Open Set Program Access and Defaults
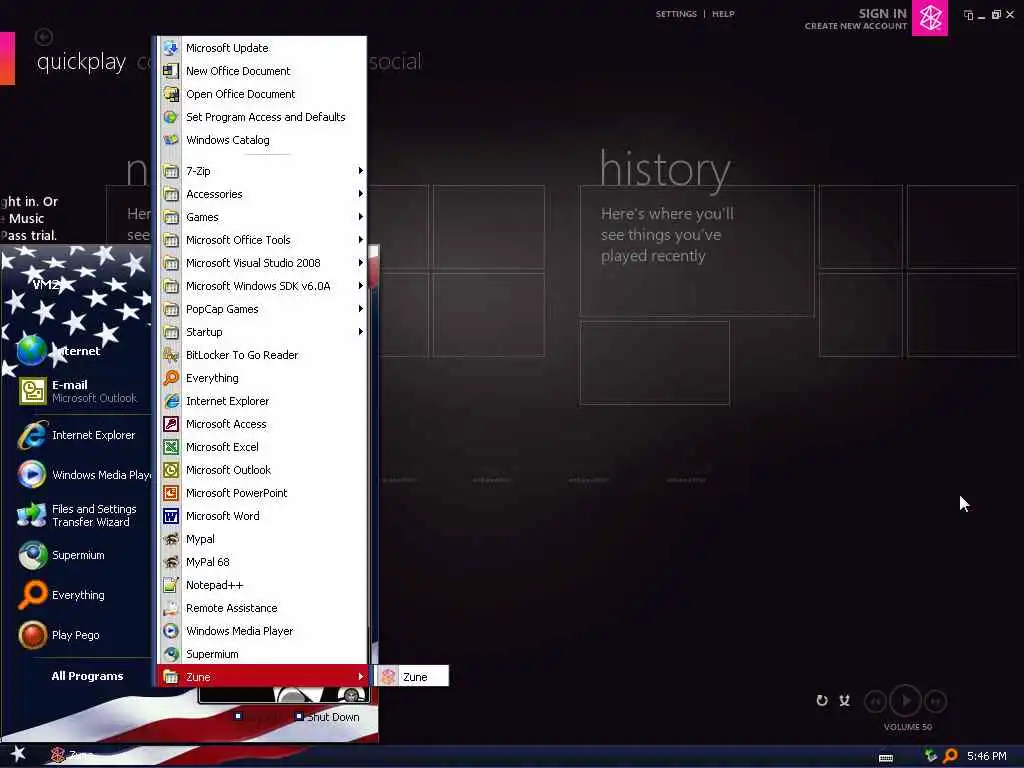Screen dimensions: 1024x768 click(262, 117)
